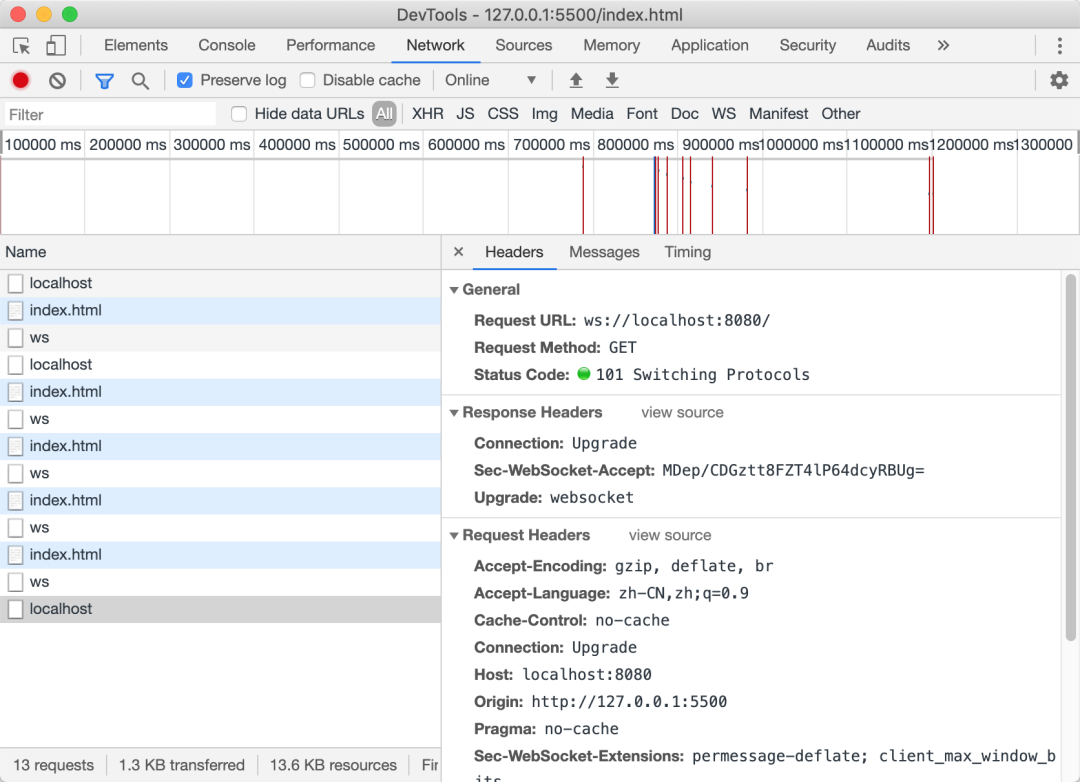Stop recording network log
Screen dimensions: 1080x782
(21, 81)
